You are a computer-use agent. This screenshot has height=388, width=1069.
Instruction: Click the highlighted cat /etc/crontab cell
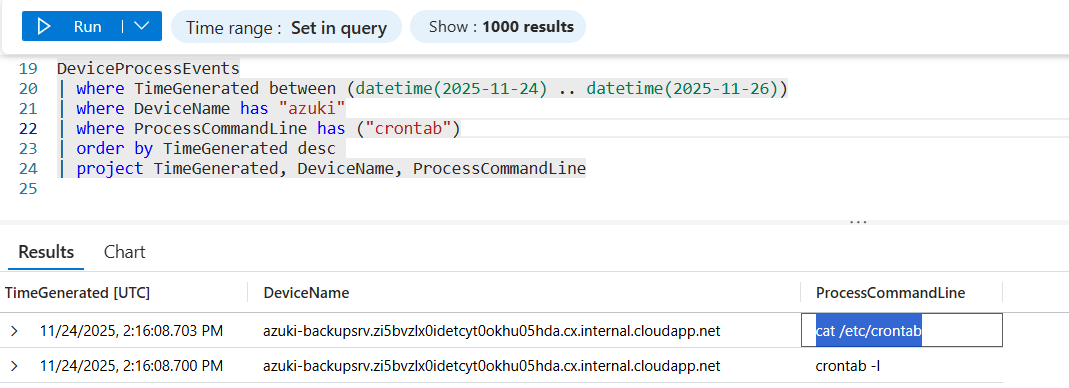(x=901, y=330)
